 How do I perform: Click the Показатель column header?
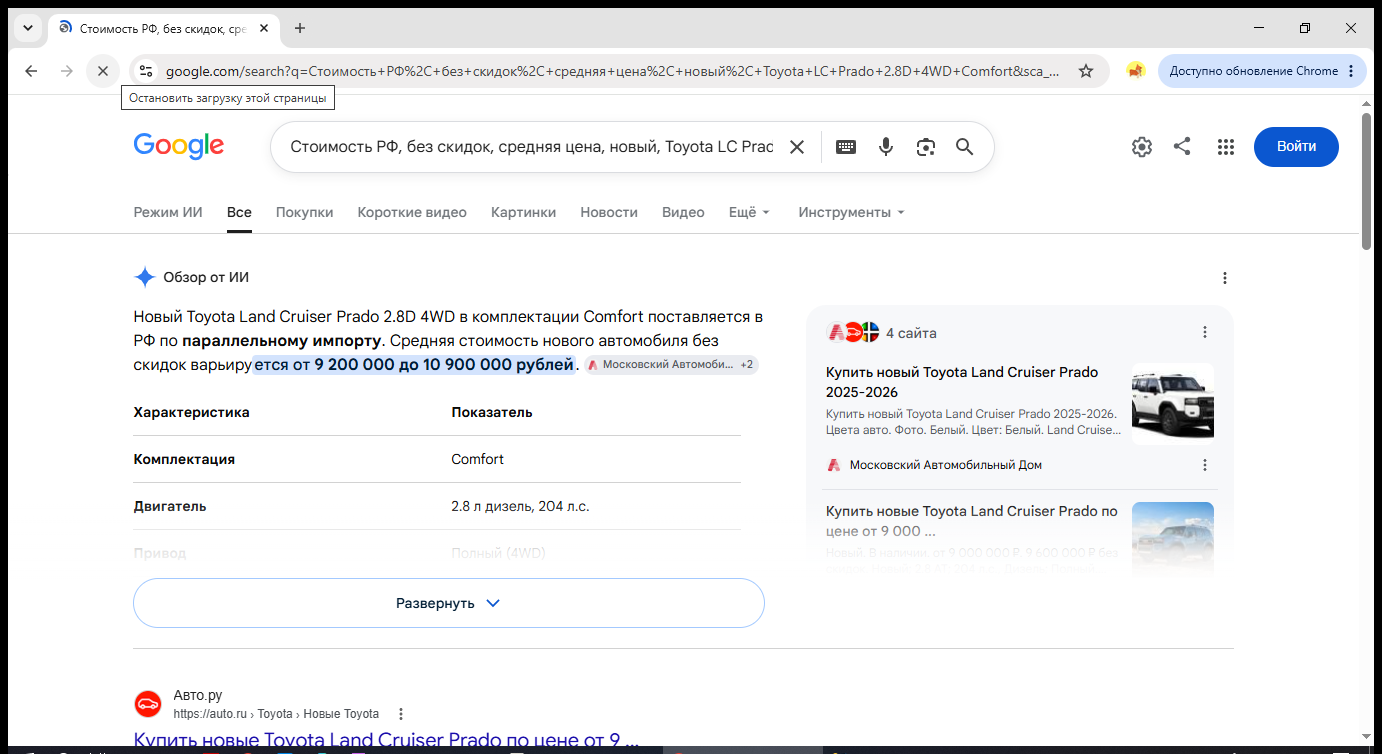click(x=492, y=412)
